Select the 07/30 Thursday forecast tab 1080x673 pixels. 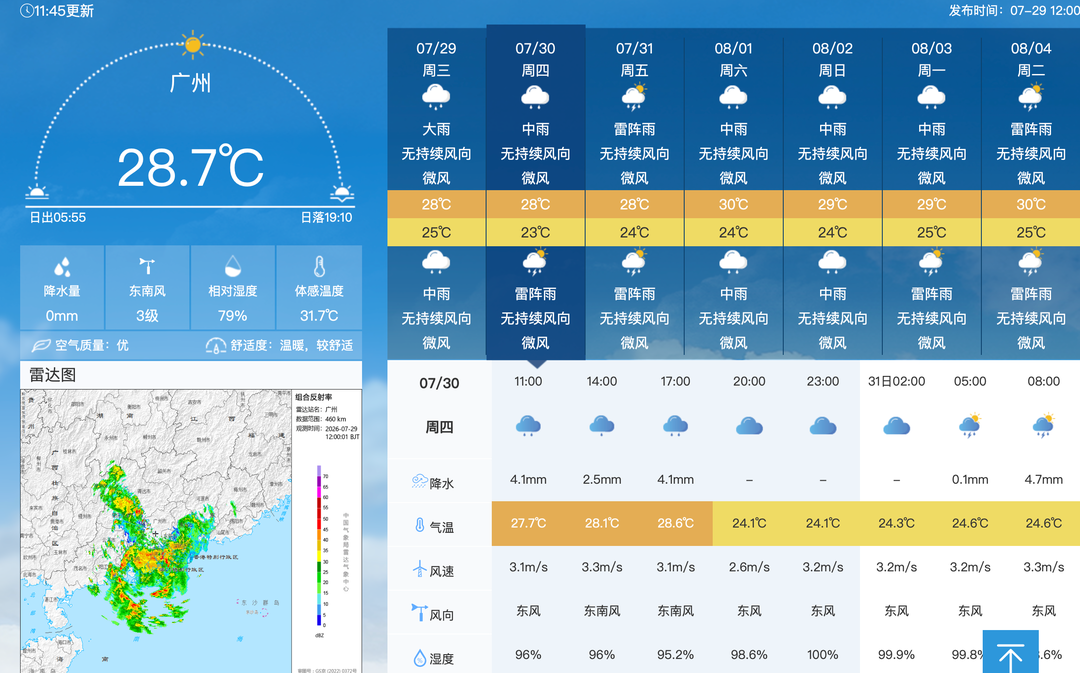[536, 193]
